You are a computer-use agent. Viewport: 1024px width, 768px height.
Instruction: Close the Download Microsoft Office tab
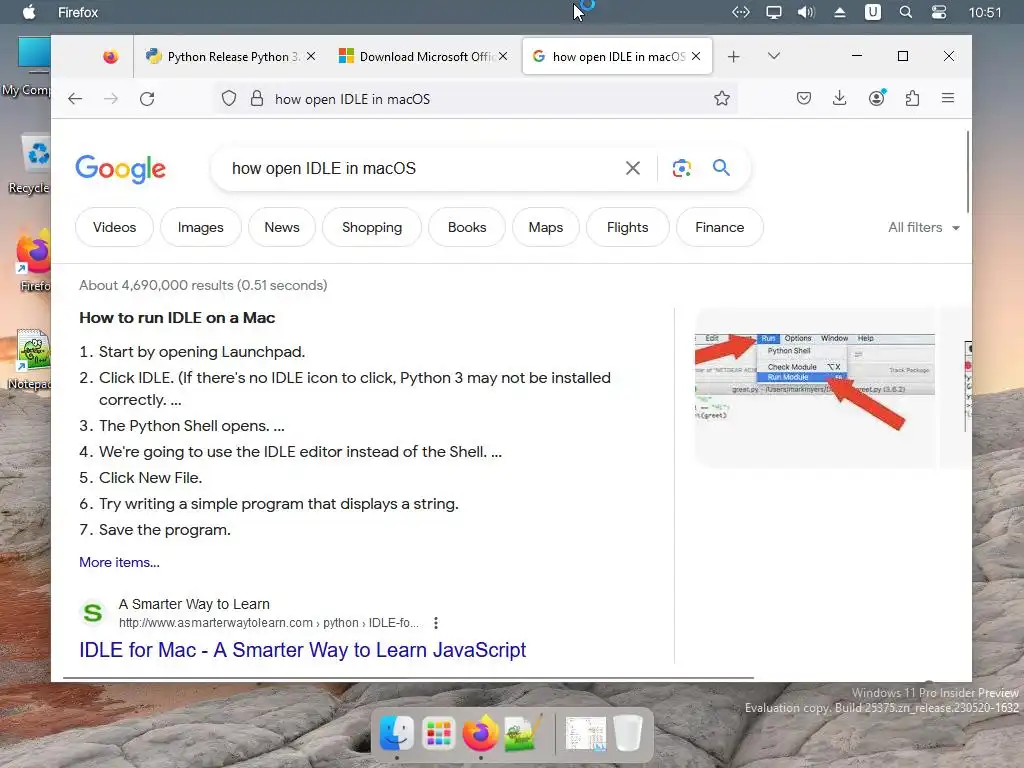coord(503,56)
